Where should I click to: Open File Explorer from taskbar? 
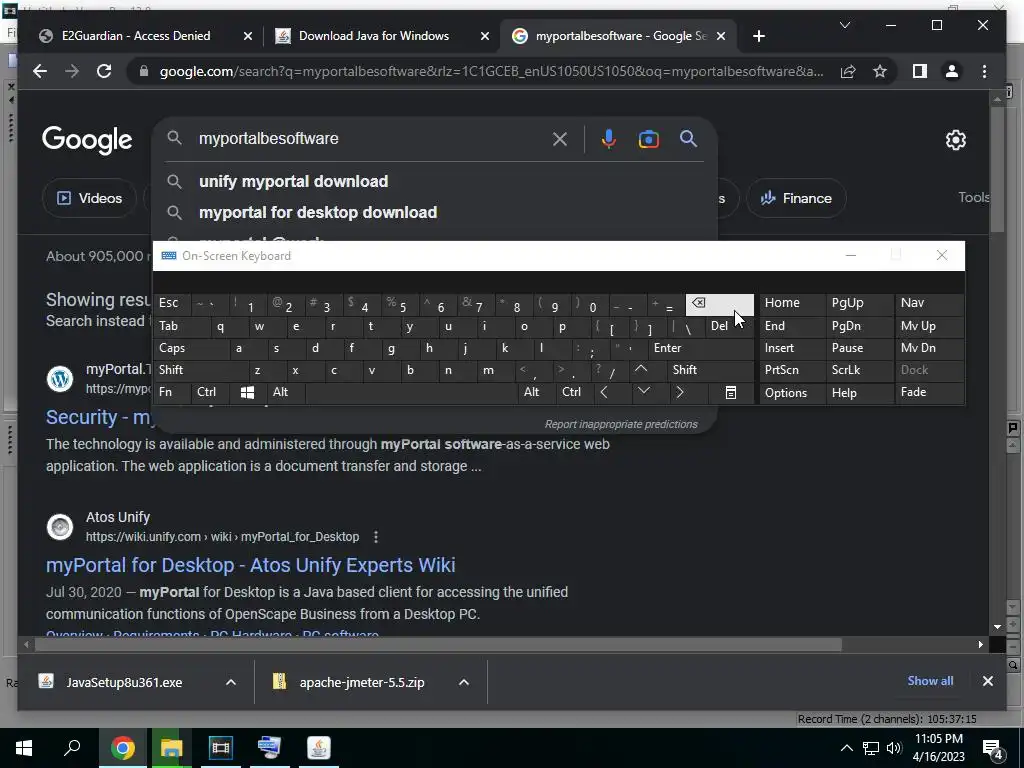(x=171, y=748)
